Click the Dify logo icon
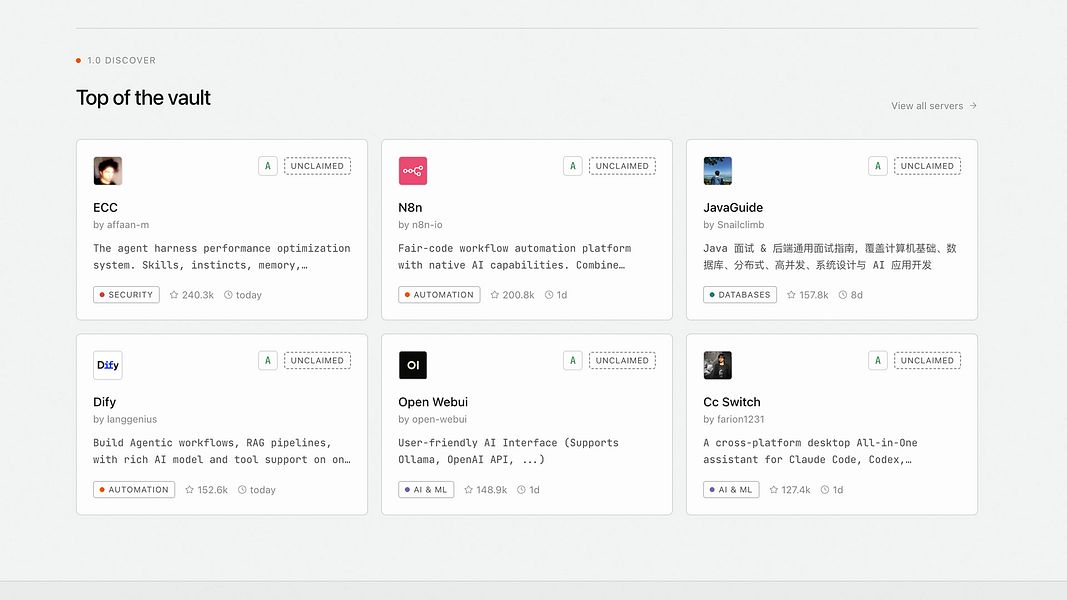Screen dimensions: 1067x600 [x=108, y=365]
